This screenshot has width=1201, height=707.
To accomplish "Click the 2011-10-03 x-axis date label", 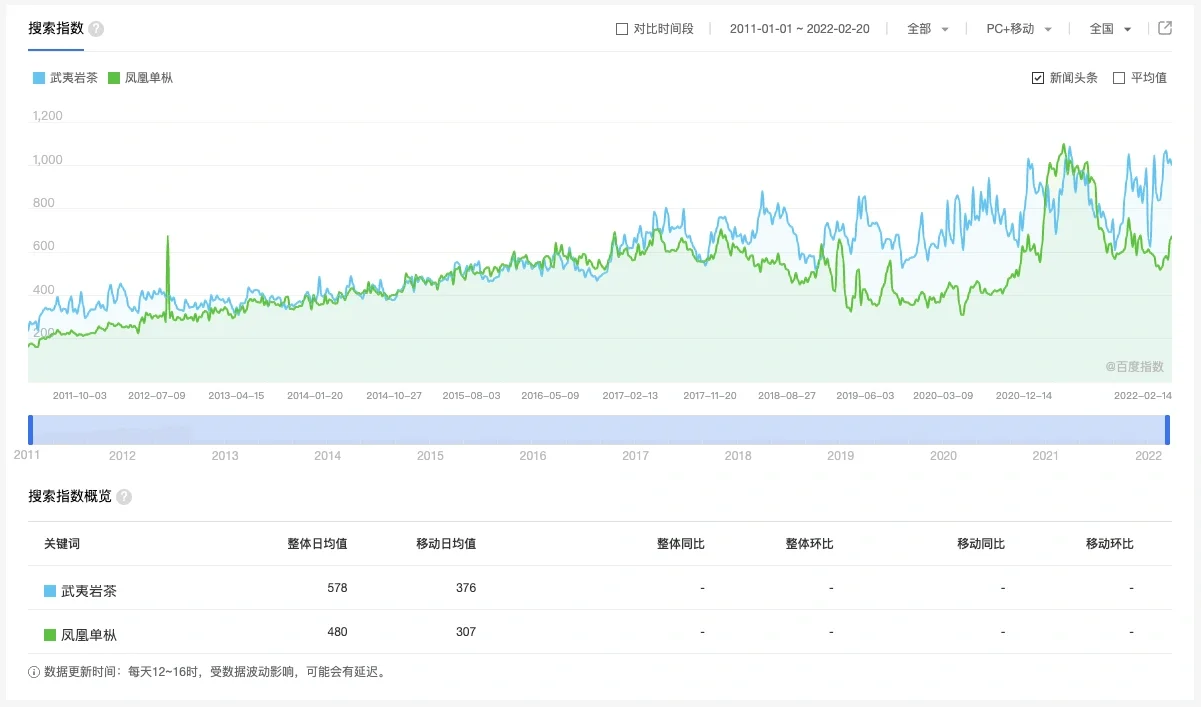I will [x=79, y=396].
